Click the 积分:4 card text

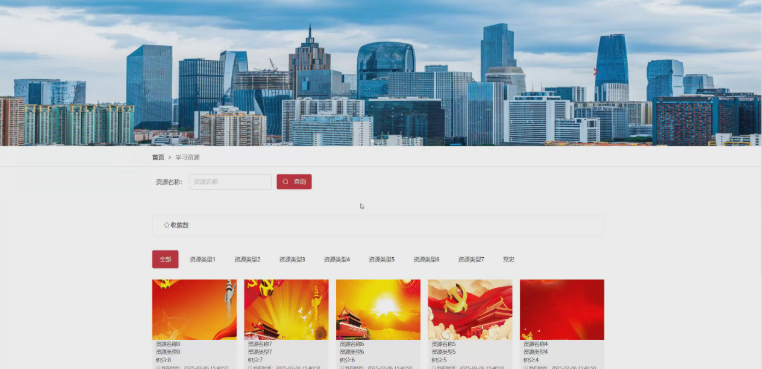pos(530,360)
